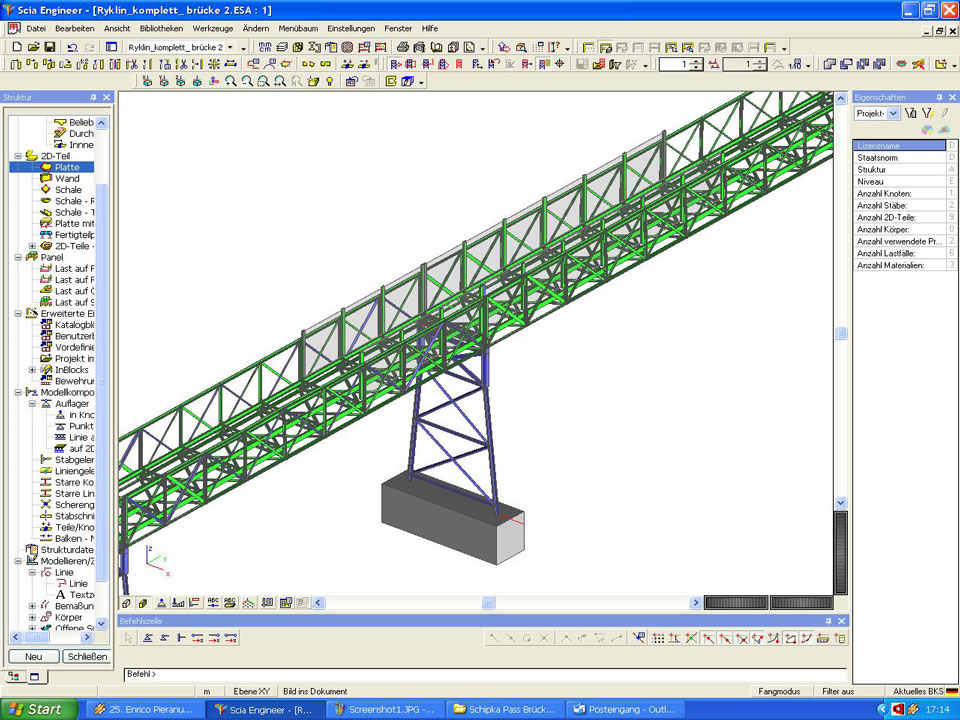The height and width of the screenshot is (720, 960).
Task: Click the Neu button
Action: (x=34, y=657)
